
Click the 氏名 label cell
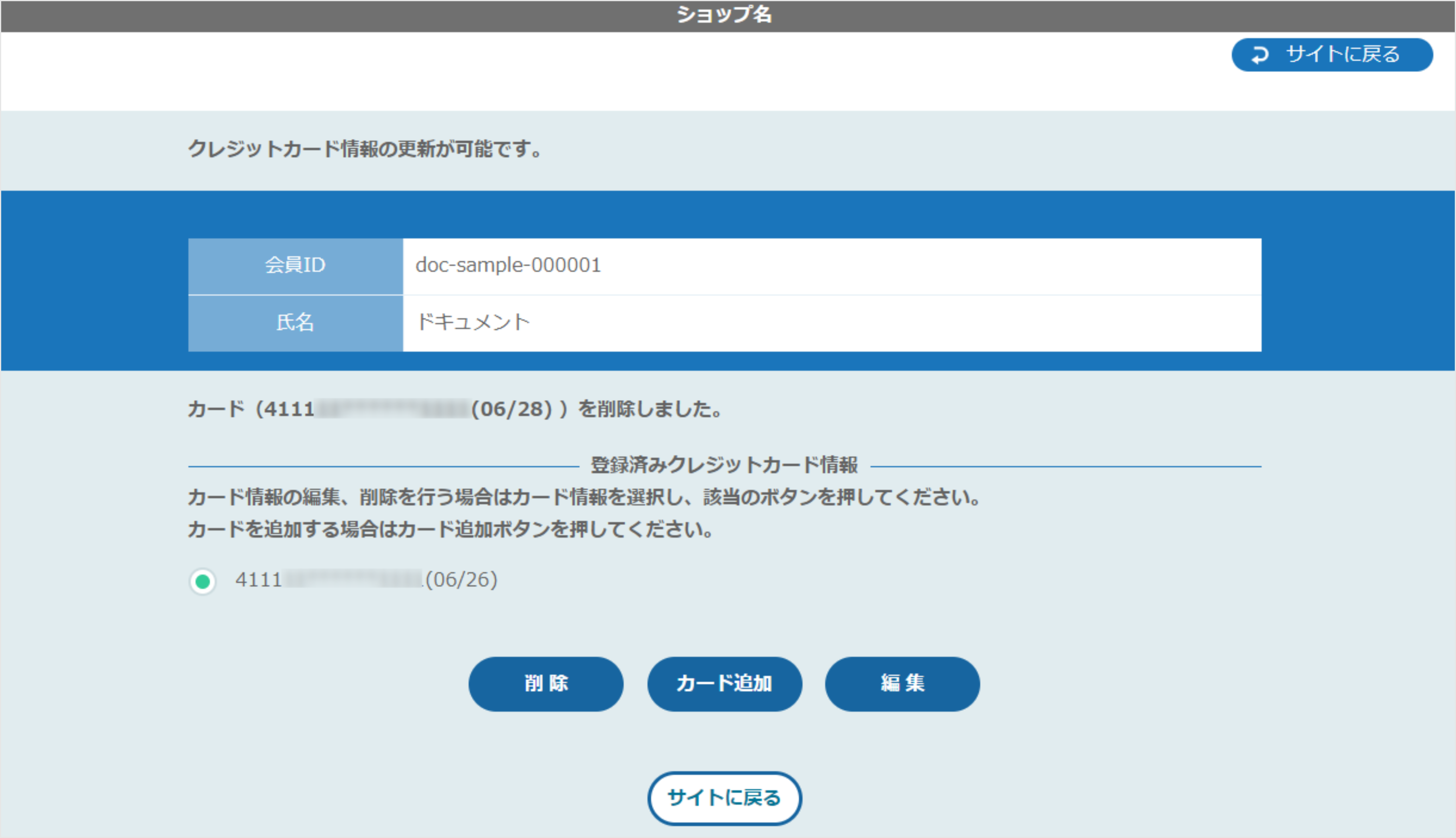point(295,322)
